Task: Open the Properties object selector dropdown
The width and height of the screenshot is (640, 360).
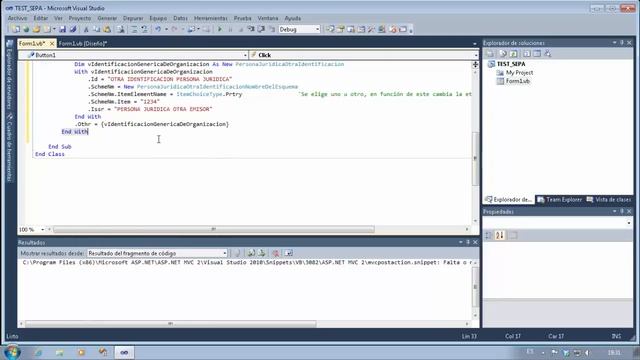Action: [629, 223]
